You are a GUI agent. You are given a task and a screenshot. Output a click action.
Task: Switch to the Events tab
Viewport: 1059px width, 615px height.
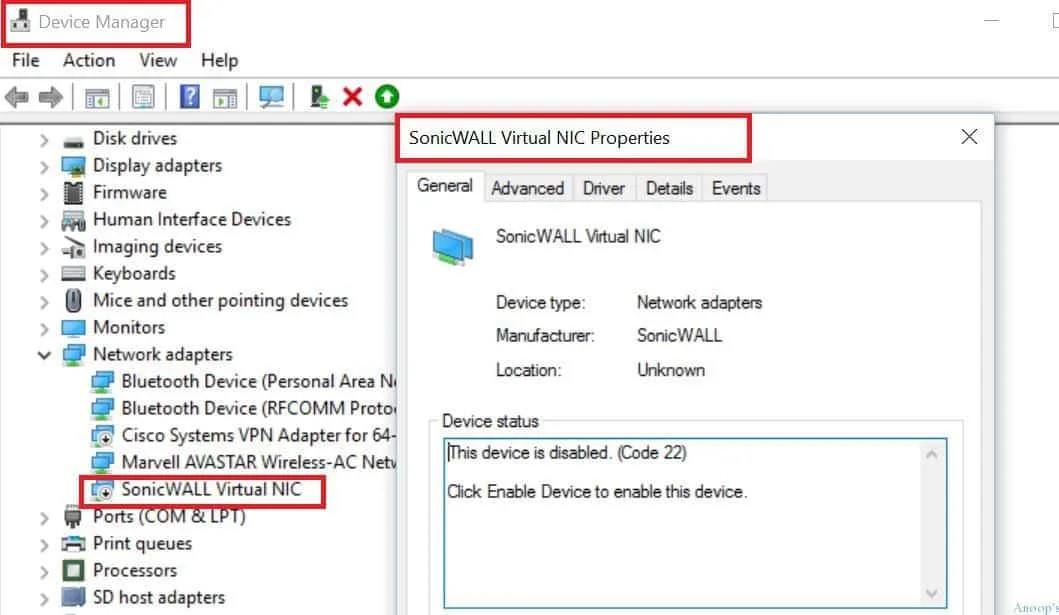click(734, 187)
